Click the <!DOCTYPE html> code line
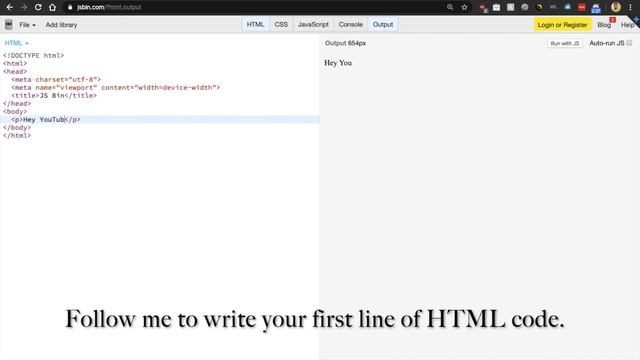 click(33, 56)
